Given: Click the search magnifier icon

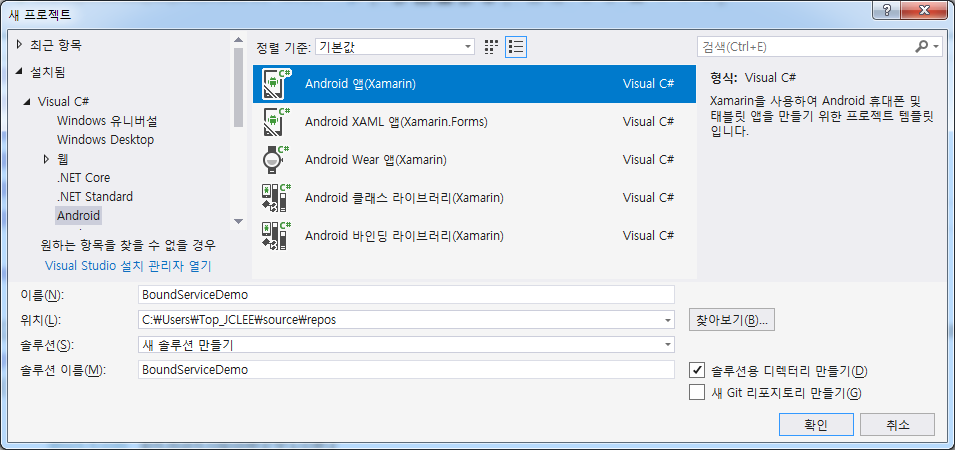Looking at the screenshot, I should [922, 46].
